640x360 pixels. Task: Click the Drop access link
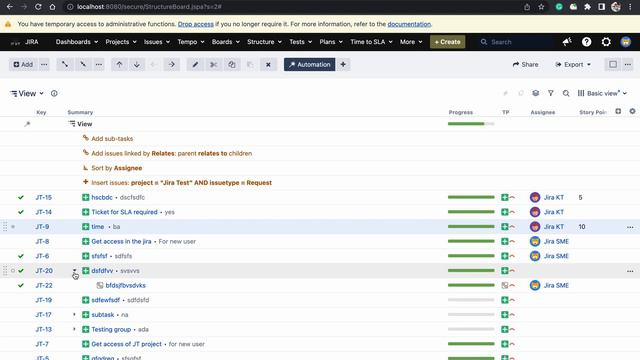(x=196, y=24)
